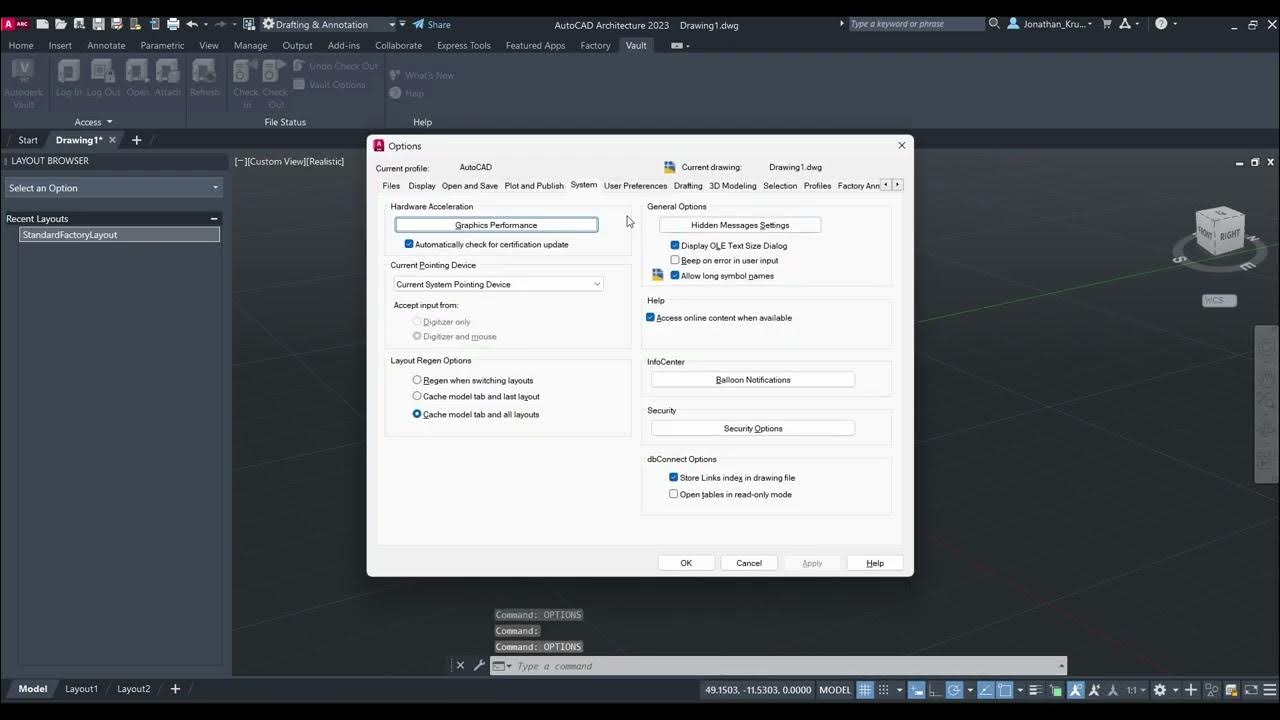Collapse the Recent Layouts section
The image size is (1280, 720).
pos(214,218)
